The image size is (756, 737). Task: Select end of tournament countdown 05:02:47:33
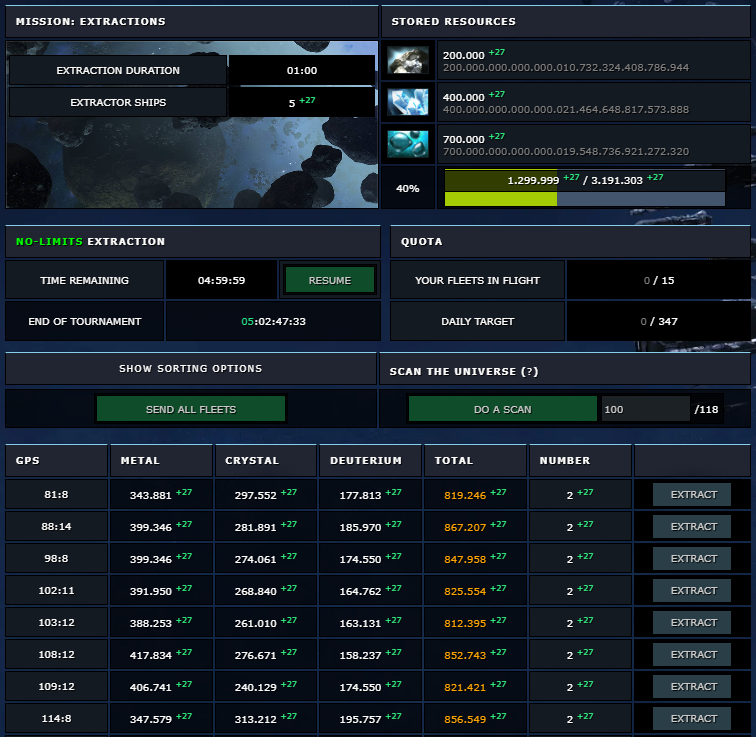(x=273, y=321)
